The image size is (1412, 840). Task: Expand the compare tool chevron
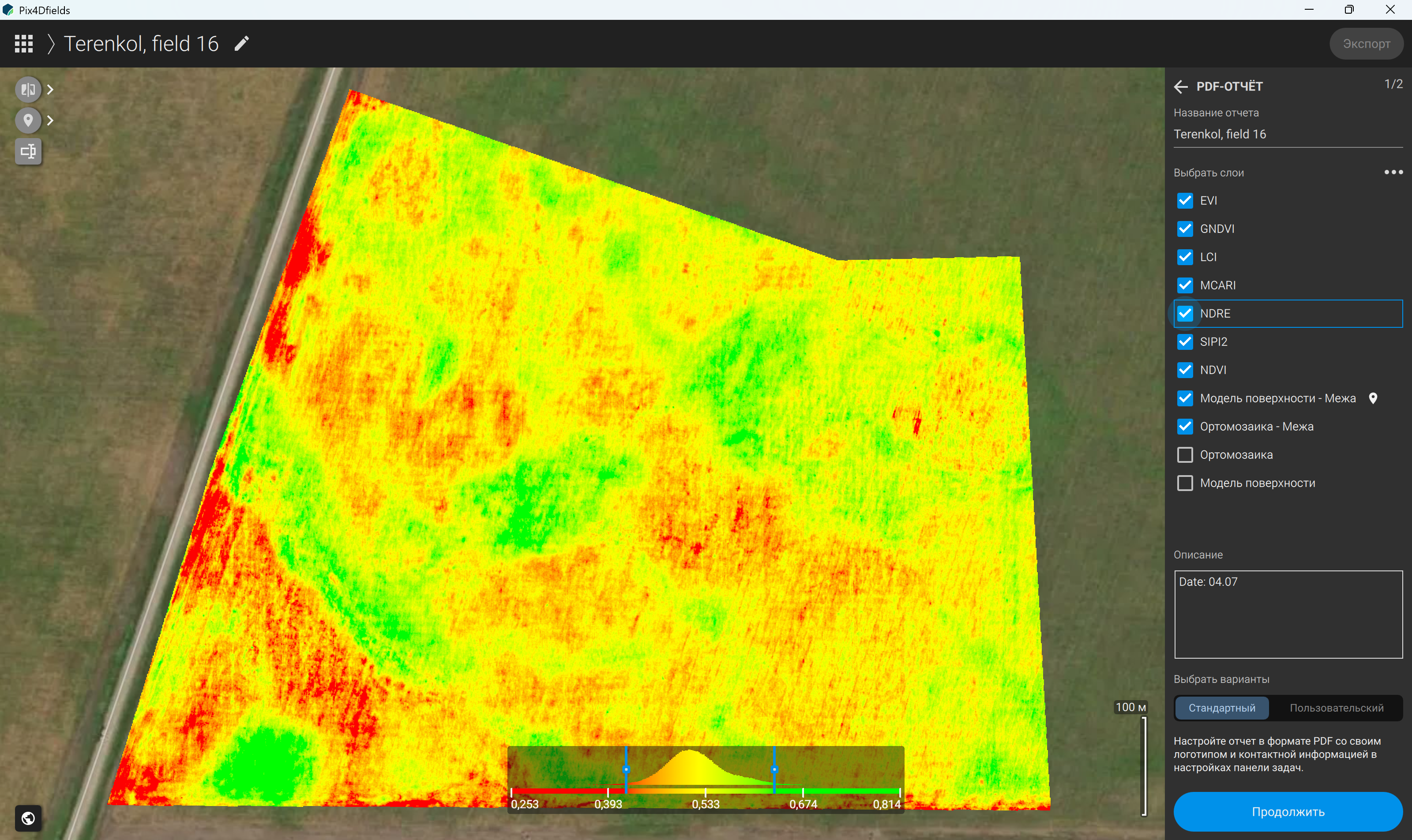[x=50, y=90]
